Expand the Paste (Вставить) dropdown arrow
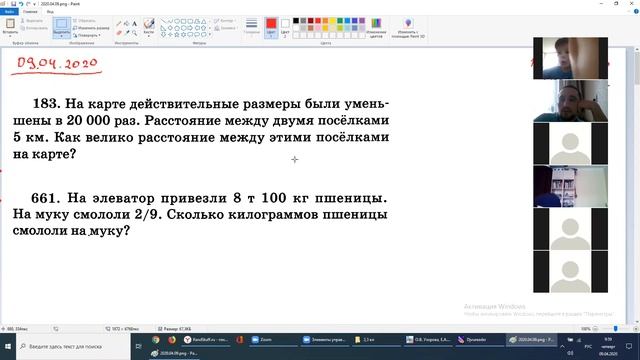This screenshot has height=360, width=640. click(10, 36)
